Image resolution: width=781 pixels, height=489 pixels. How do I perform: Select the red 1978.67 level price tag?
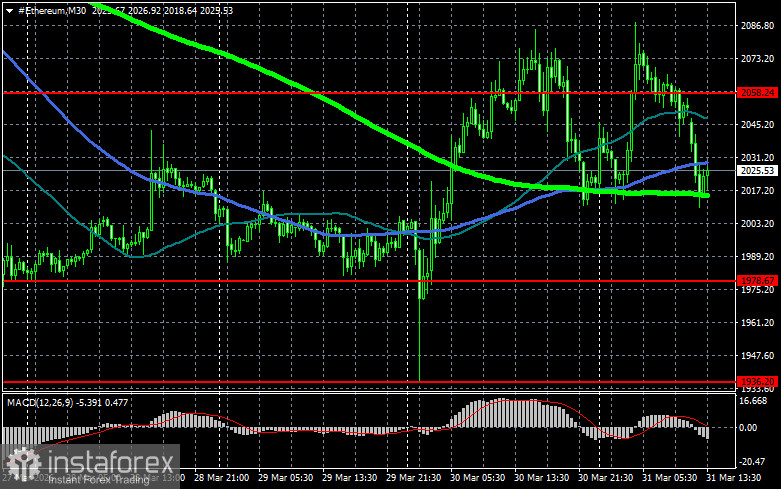click(757, 281)
